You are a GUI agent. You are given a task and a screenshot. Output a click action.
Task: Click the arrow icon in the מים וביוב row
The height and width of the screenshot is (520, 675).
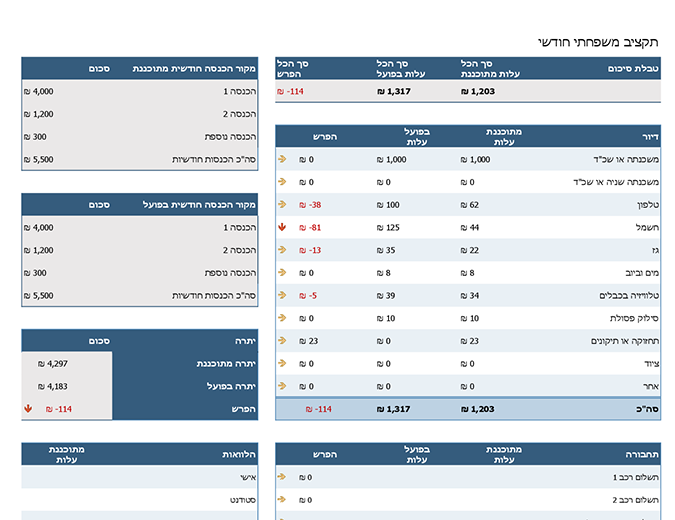[282, 272]
